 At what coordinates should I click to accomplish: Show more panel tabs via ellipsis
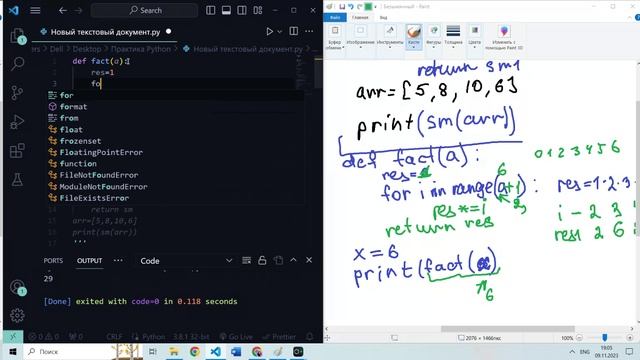tap(118, 260)
